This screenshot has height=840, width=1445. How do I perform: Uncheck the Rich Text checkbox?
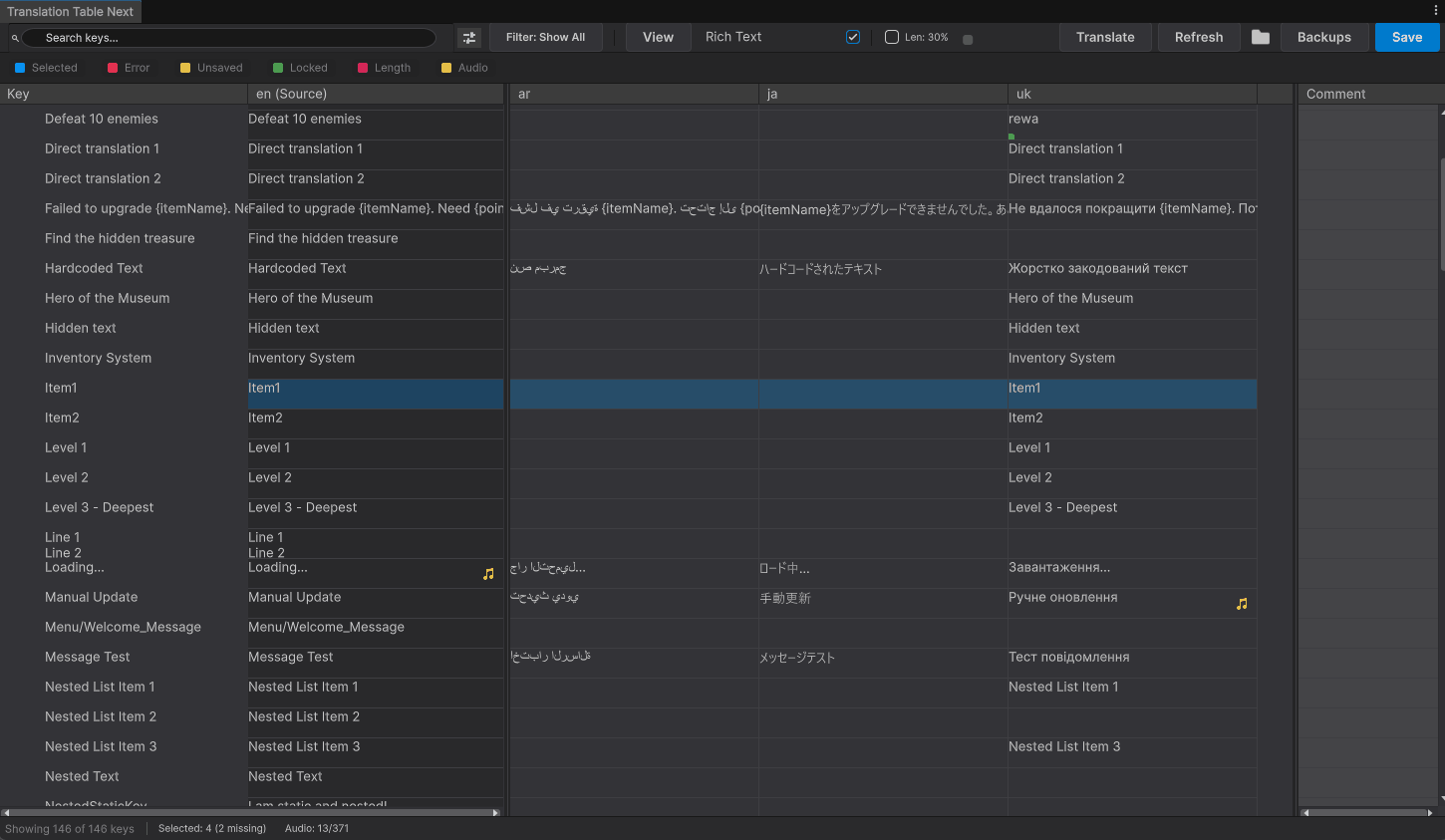[853, 36]
